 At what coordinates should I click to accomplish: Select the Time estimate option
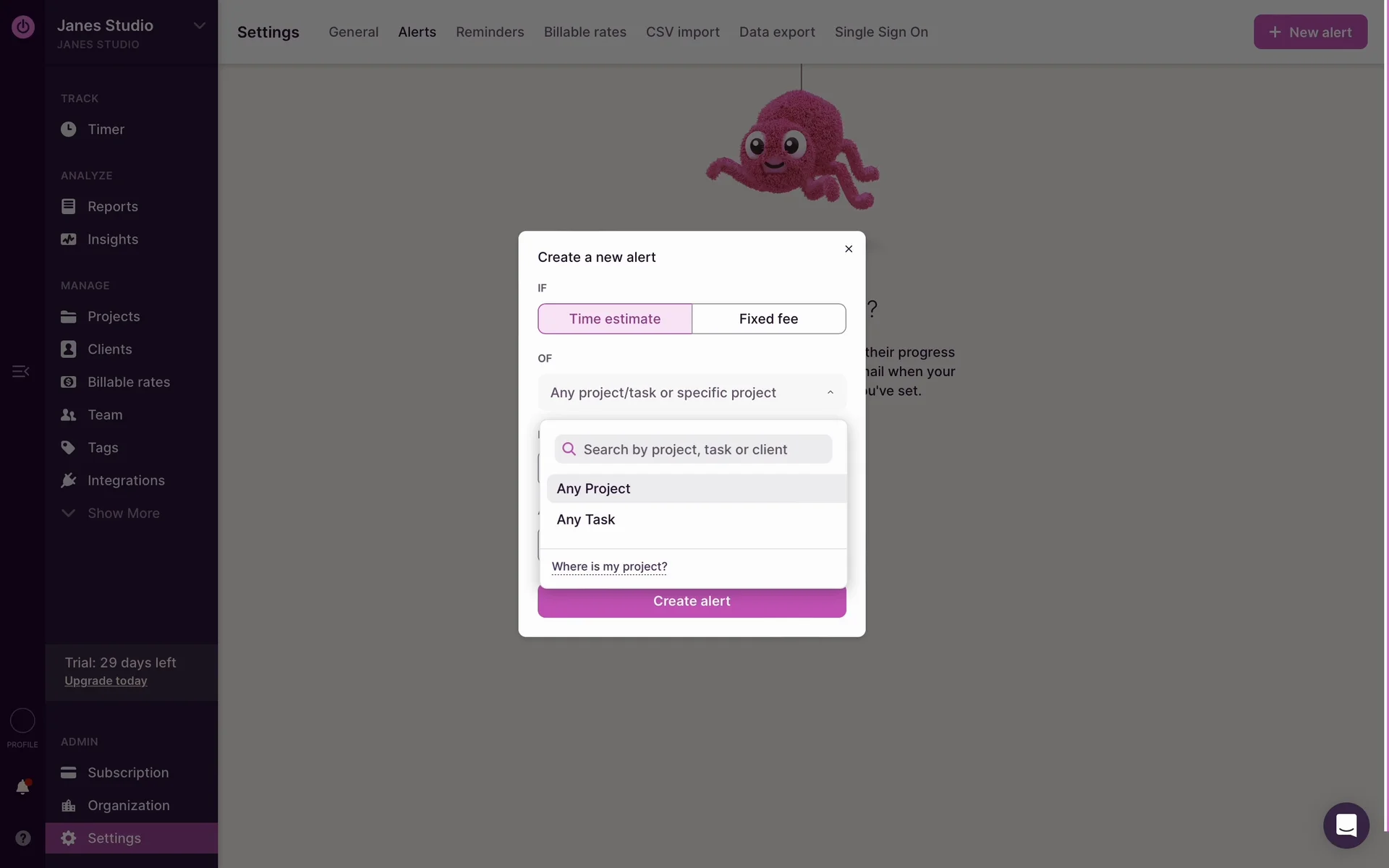[614, 319]
